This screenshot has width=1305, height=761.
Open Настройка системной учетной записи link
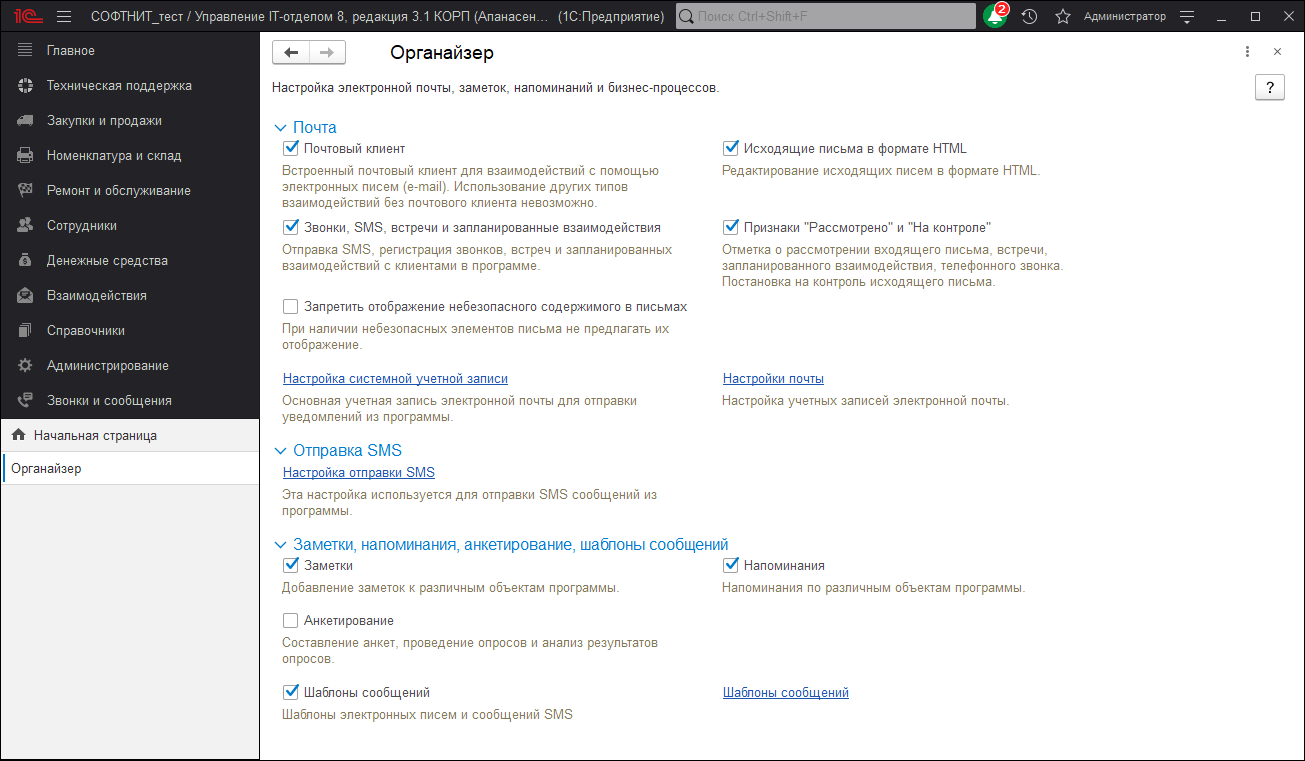click(x=395, y=379)
